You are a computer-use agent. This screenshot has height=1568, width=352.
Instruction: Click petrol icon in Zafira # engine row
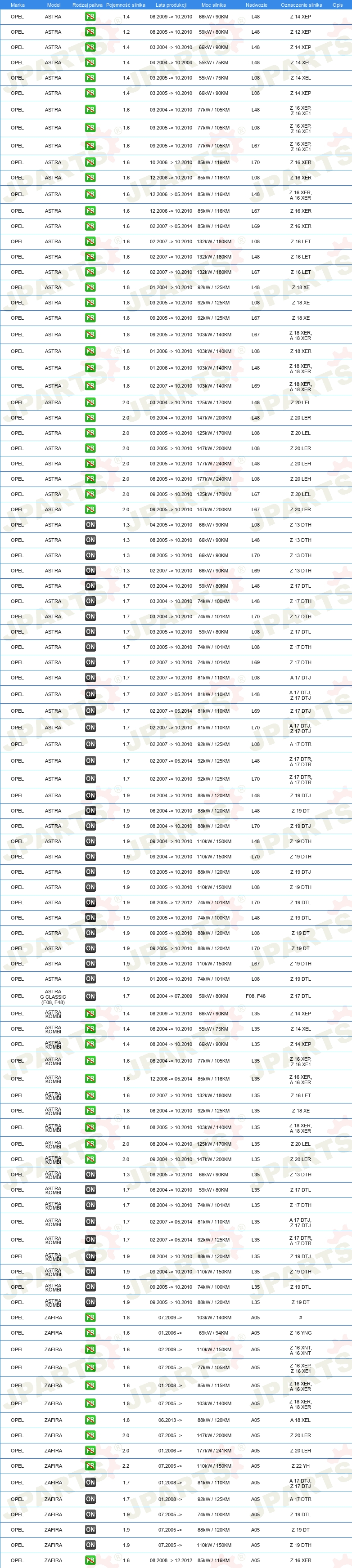(90, 1317)
